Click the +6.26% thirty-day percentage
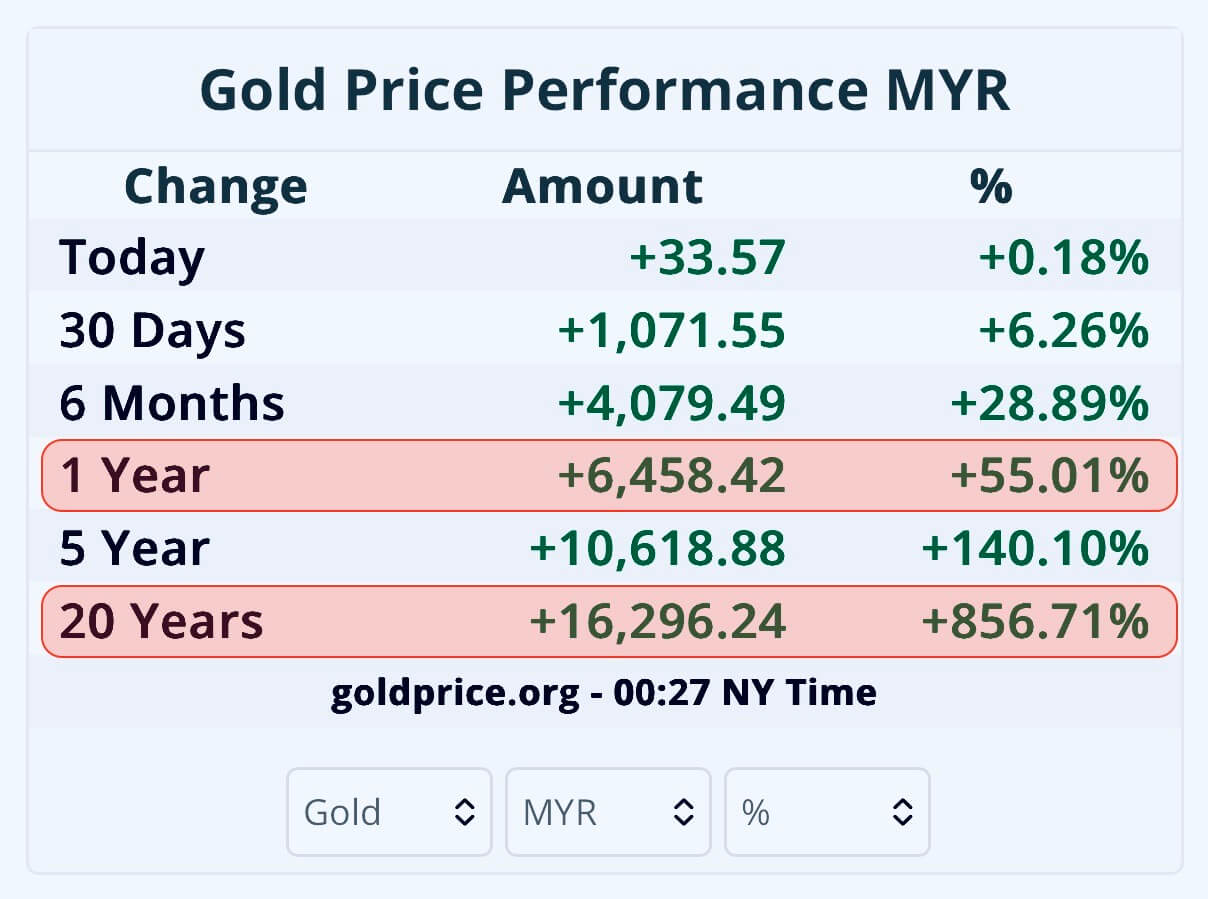This screenshot has height=899, width=1208. (1063, 330)
